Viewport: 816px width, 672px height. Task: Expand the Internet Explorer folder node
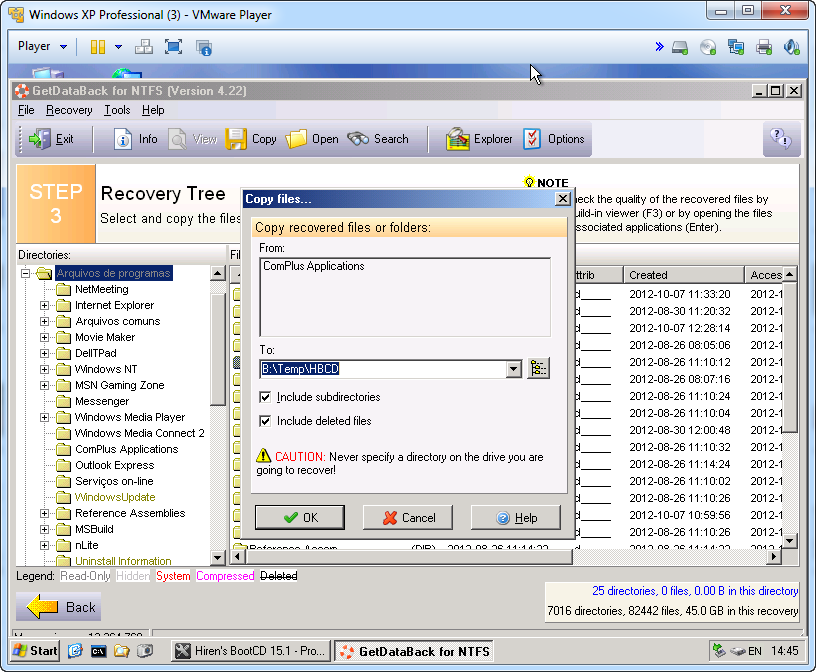(x=44, y=306)
